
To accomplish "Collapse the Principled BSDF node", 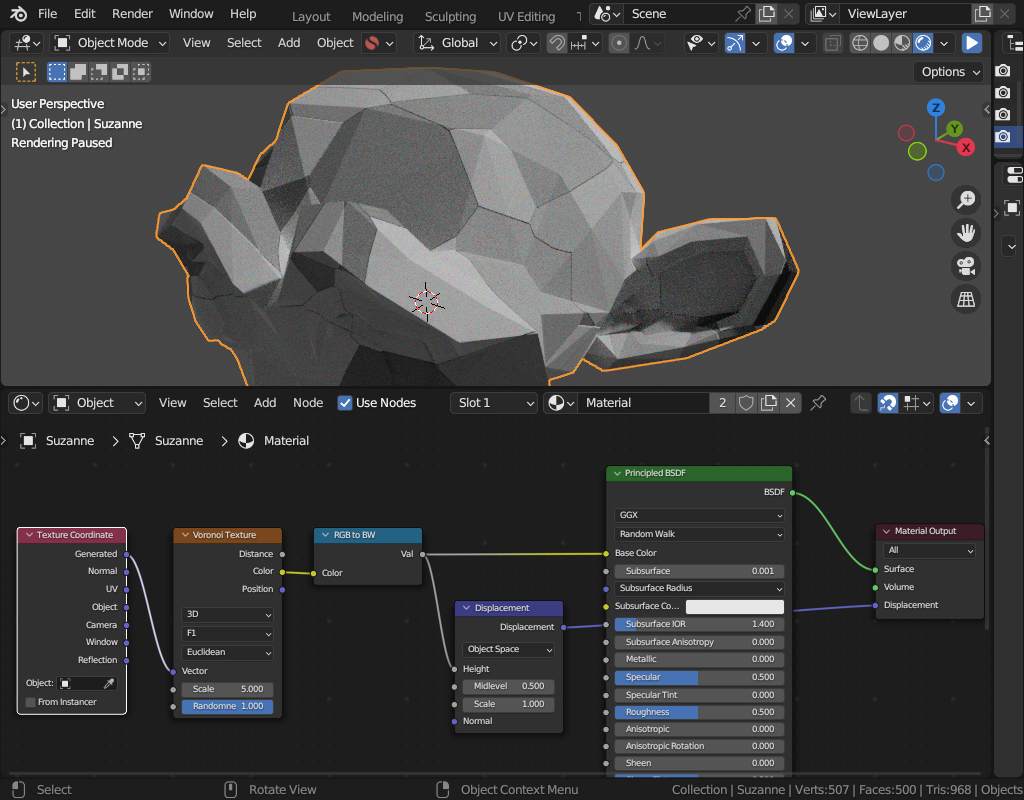I will pos(617,473).
